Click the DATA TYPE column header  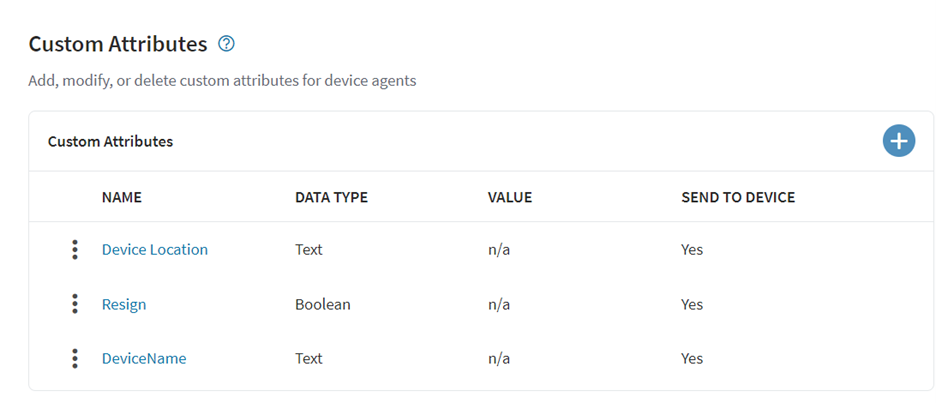click(331, 197)
